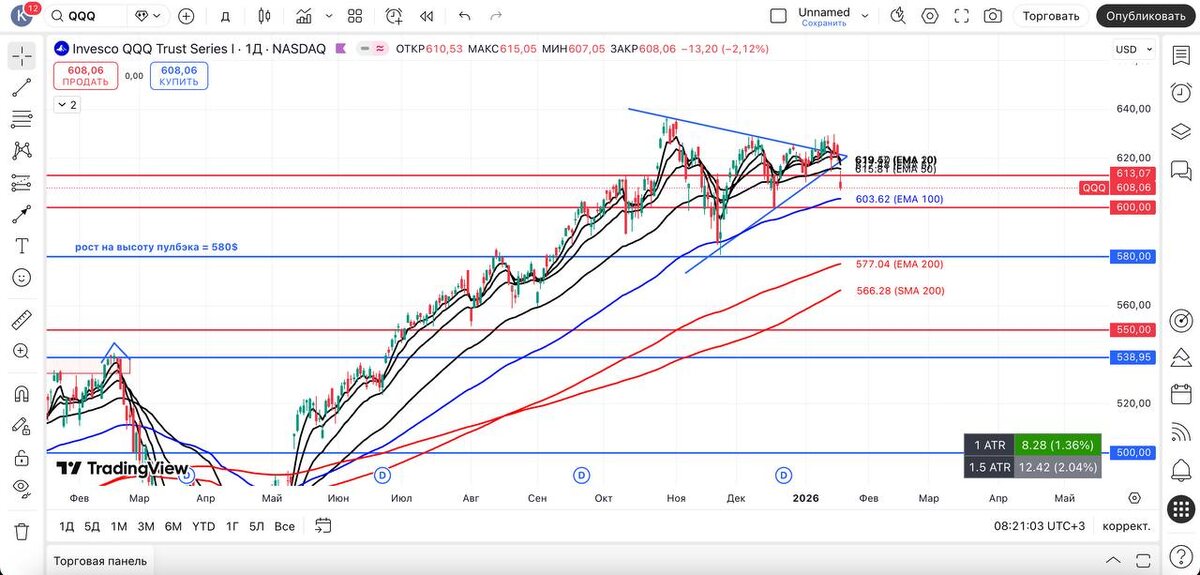Open the indicator templates grid icon
This screenshot has width=1200, height=575.
(355, 16)
